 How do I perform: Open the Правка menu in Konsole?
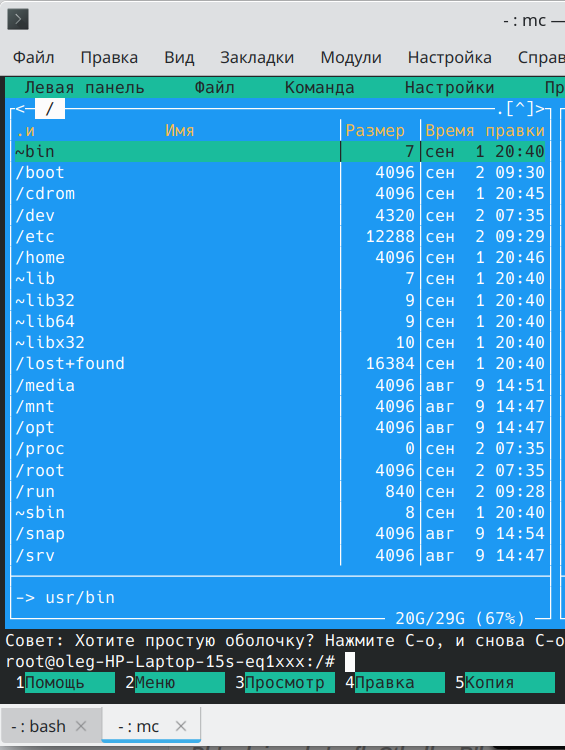tap(109, 57)
